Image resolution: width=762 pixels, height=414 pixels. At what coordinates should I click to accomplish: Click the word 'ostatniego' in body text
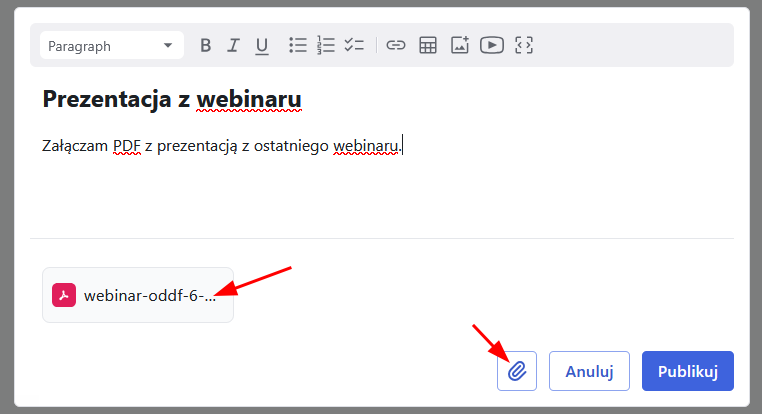coord(291,146)
